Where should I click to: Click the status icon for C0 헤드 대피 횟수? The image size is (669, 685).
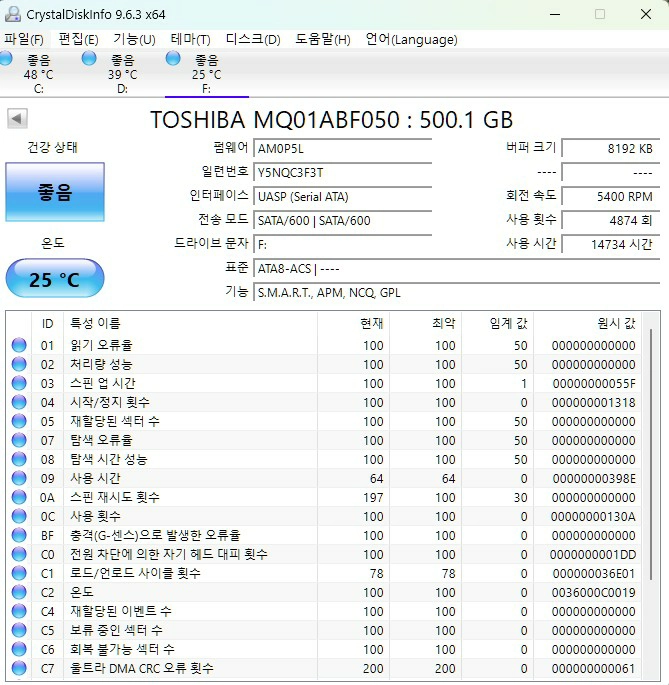(x=19, y=554)
